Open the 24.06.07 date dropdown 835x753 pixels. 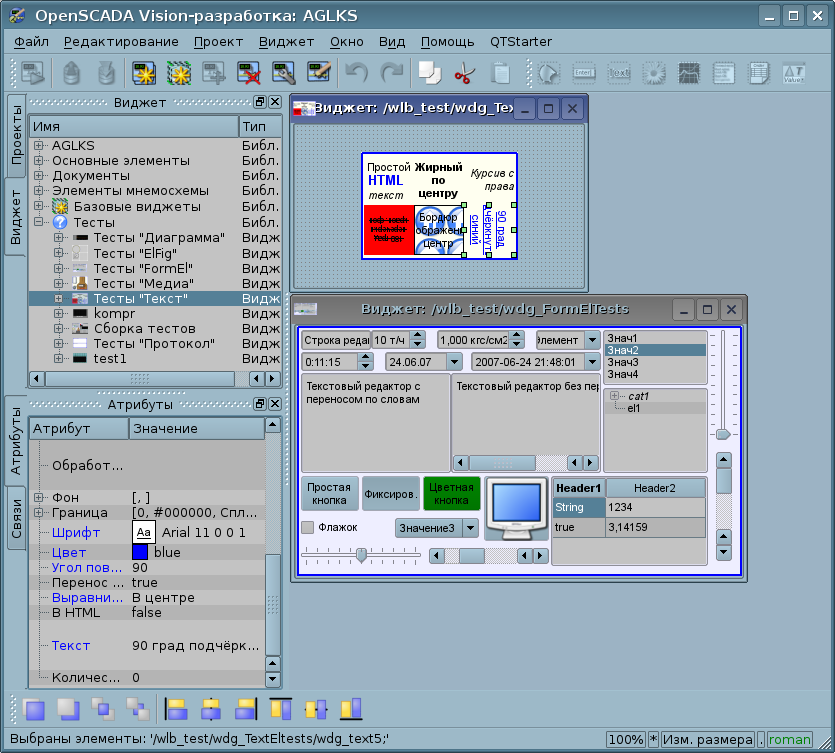point(454,361)
